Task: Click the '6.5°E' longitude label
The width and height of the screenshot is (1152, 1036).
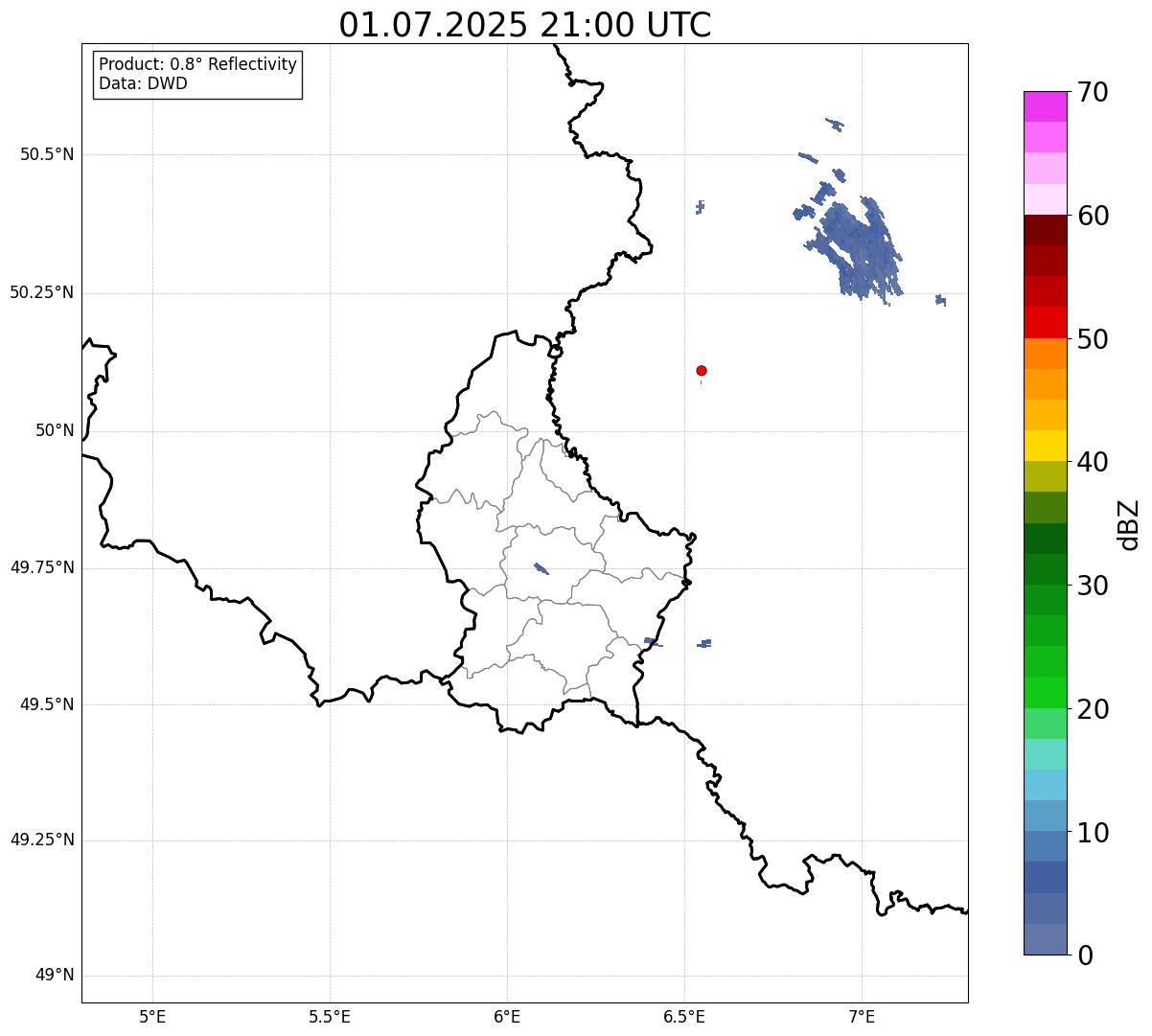Action: click(684, 1016)
